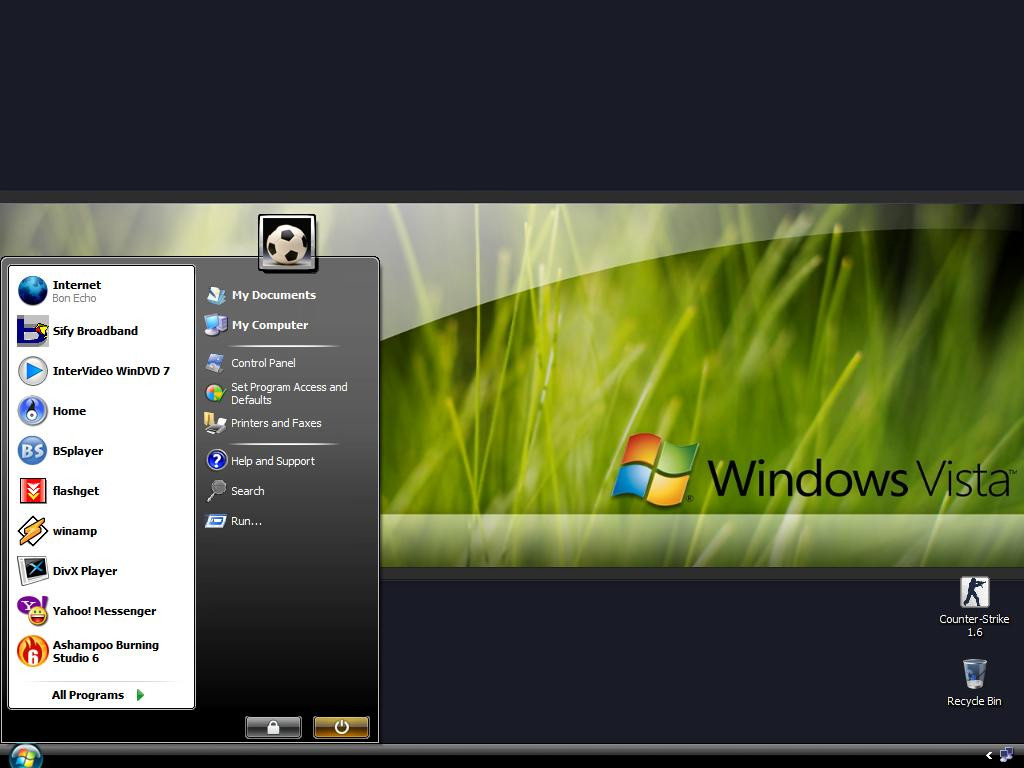Start the flashget download manager

(75, 491)
